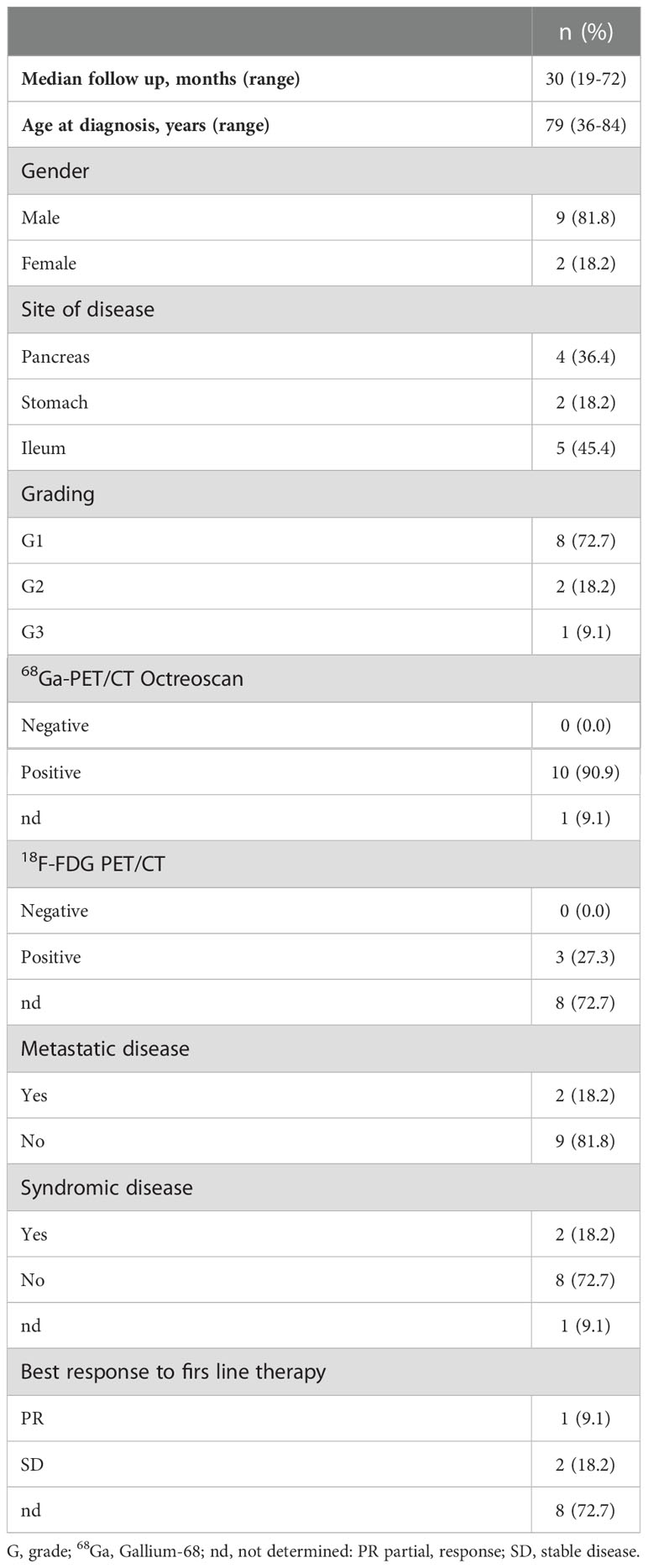Screen dimensions: 648x1568
Task: Click the FDG PET Positive value 3 (27.3)
Action: coord(586,957)
